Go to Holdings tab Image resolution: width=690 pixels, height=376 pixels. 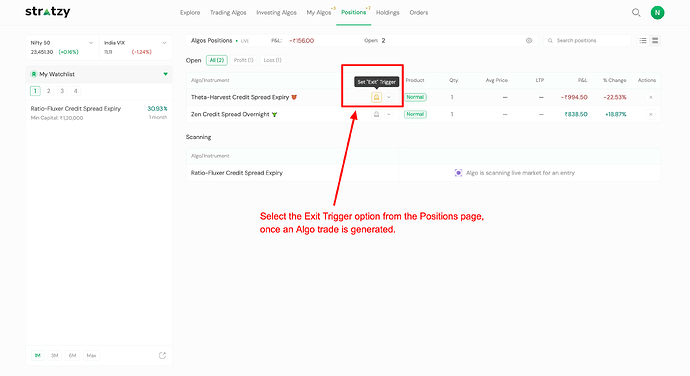(x=388, y=12)
